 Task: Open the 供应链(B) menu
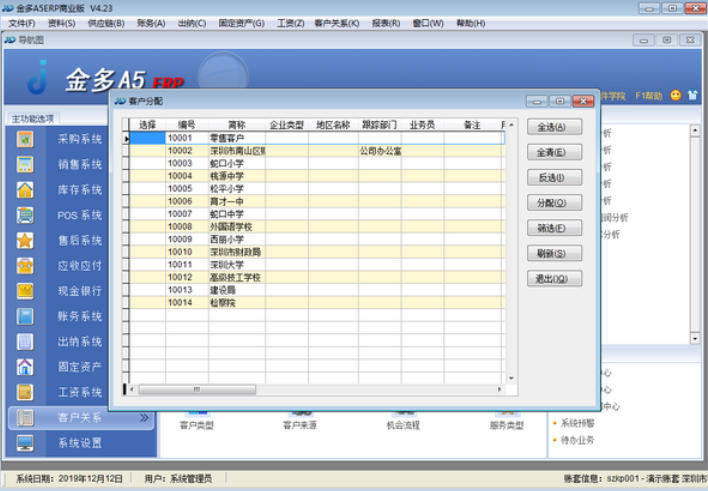(106, 23)
